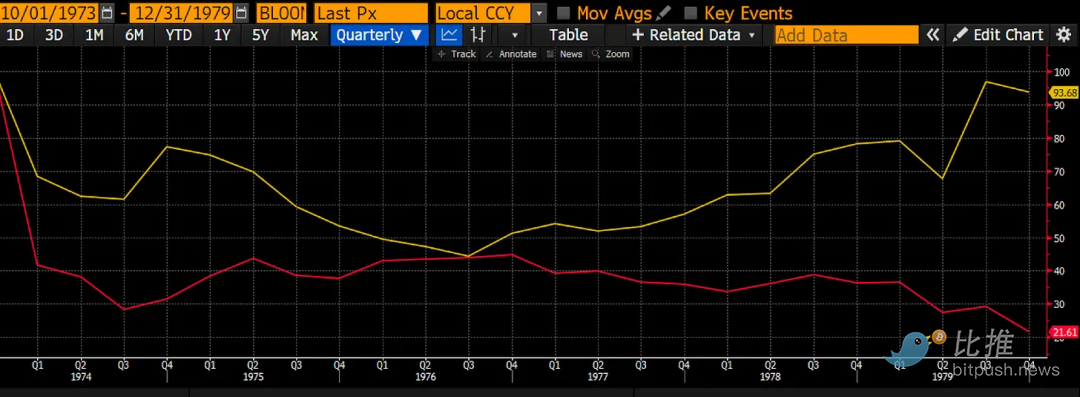This screenshot has height=397, width=1080.
Task: Activate the Track crosshair tool
Action: coord(456,54)
